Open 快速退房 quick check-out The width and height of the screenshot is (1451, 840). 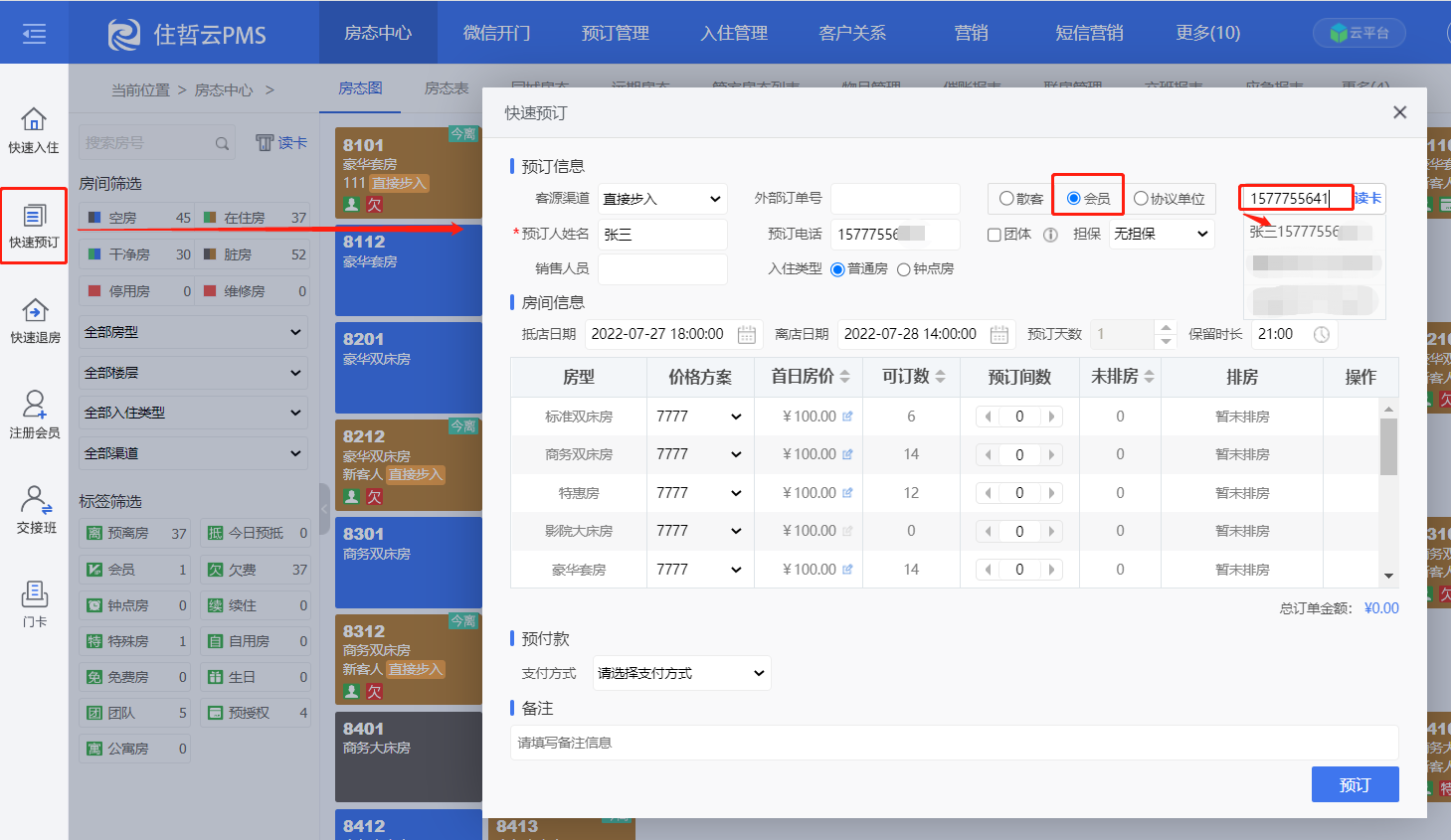(35, 321)
